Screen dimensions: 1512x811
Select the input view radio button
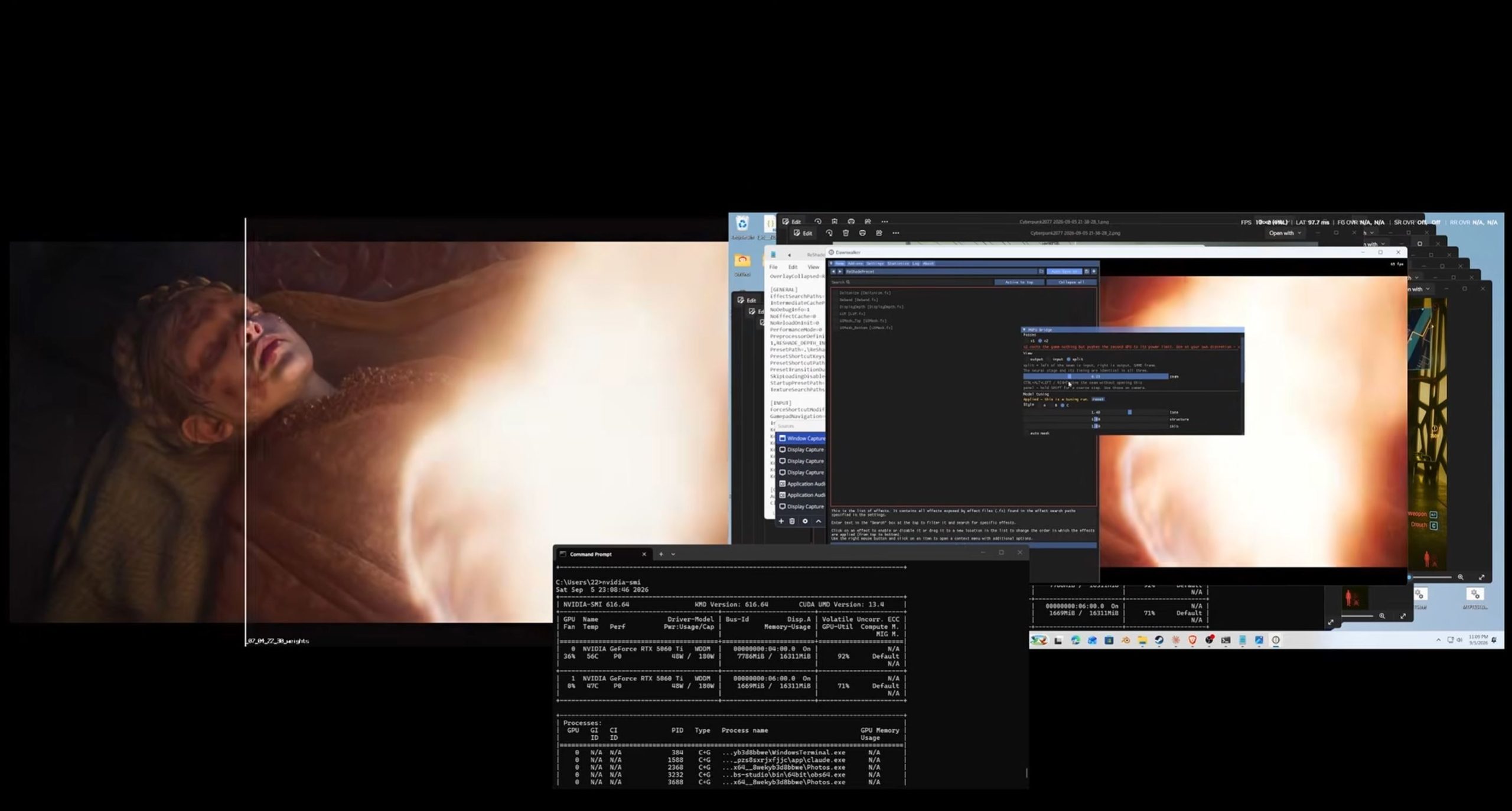coord(1049,359)
